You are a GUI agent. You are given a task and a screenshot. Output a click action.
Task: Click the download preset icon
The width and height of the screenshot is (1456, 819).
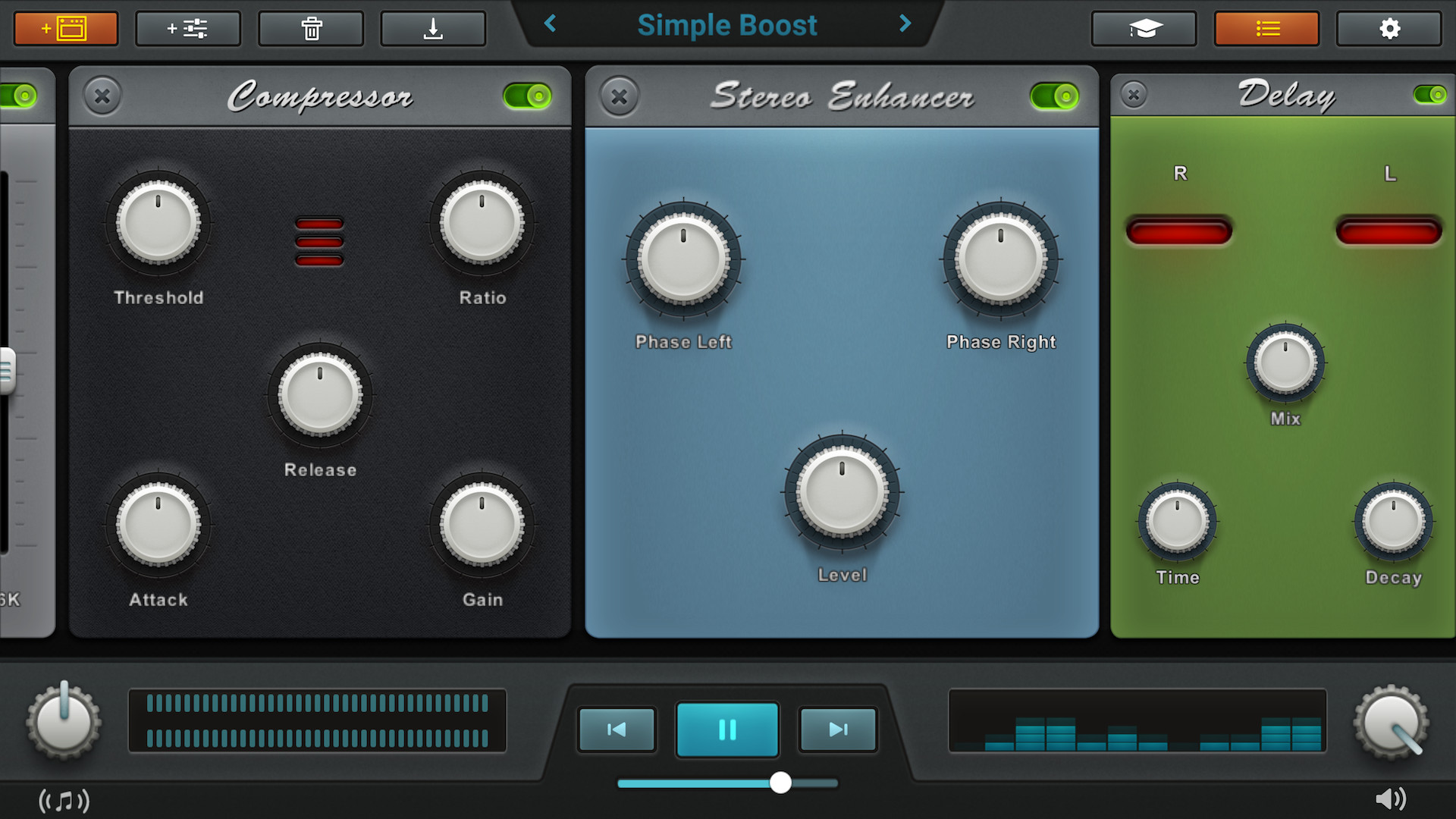pyautogui.click(x=433, y=28)
